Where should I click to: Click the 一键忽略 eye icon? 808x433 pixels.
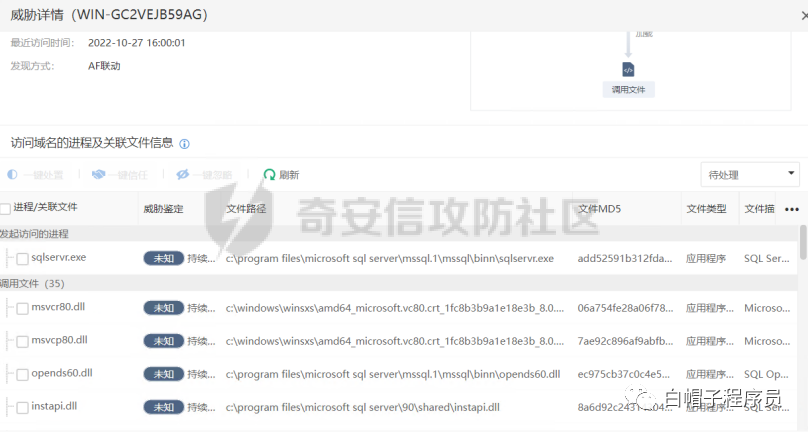(182, 175)
